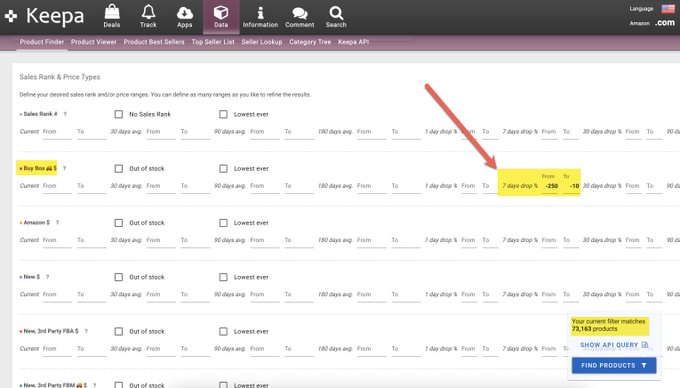Click help question mark next to Amazon $
The image size is (680, 388).
[x=57, y=222]
